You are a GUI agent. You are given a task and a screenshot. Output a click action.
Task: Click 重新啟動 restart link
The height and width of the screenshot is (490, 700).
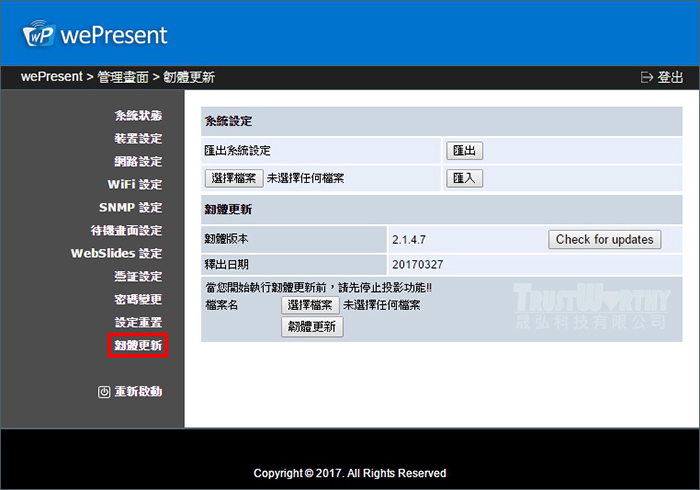click(x=138, y=392)
